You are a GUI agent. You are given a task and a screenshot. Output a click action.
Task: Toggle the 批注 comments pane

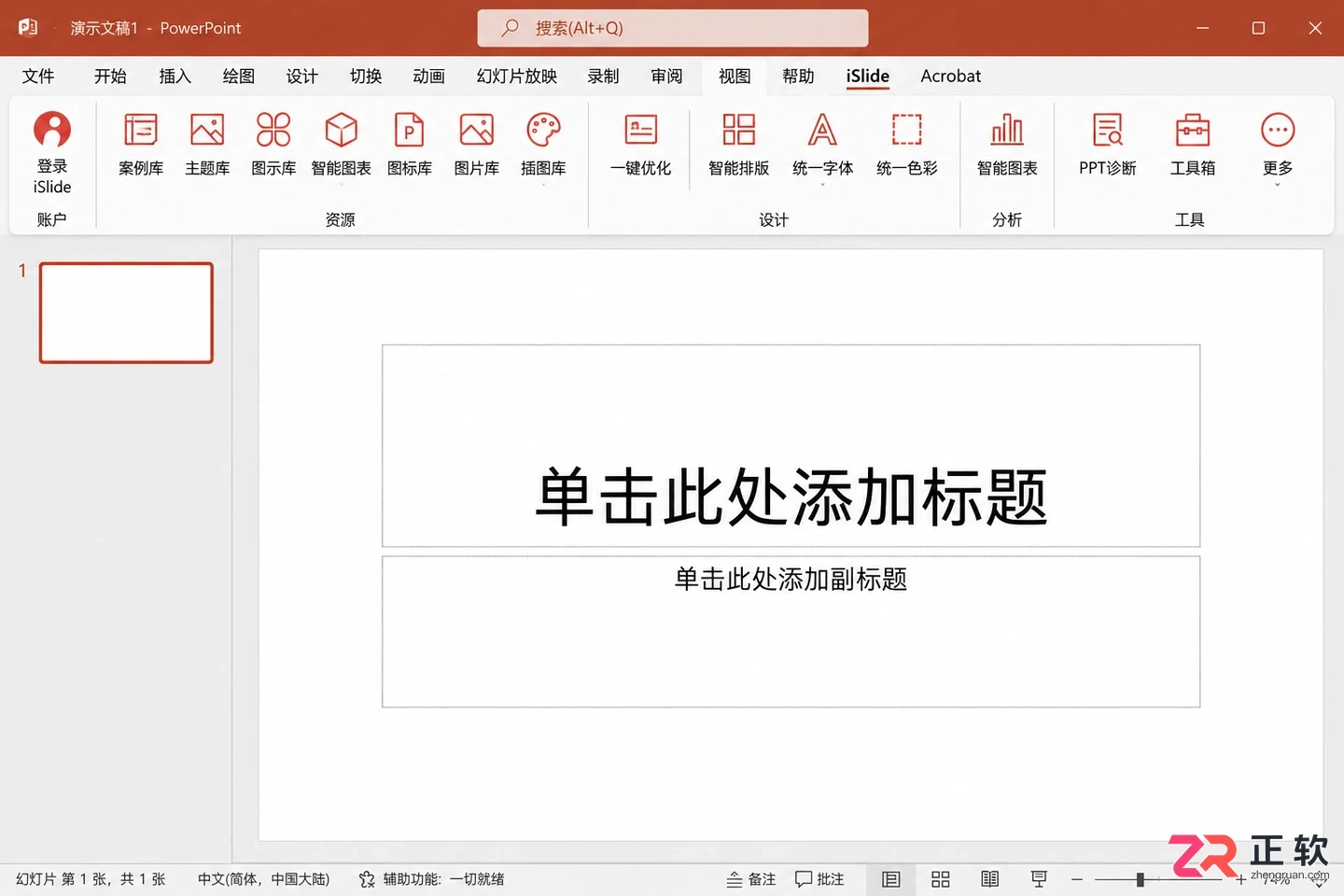(x=819, y=879)
